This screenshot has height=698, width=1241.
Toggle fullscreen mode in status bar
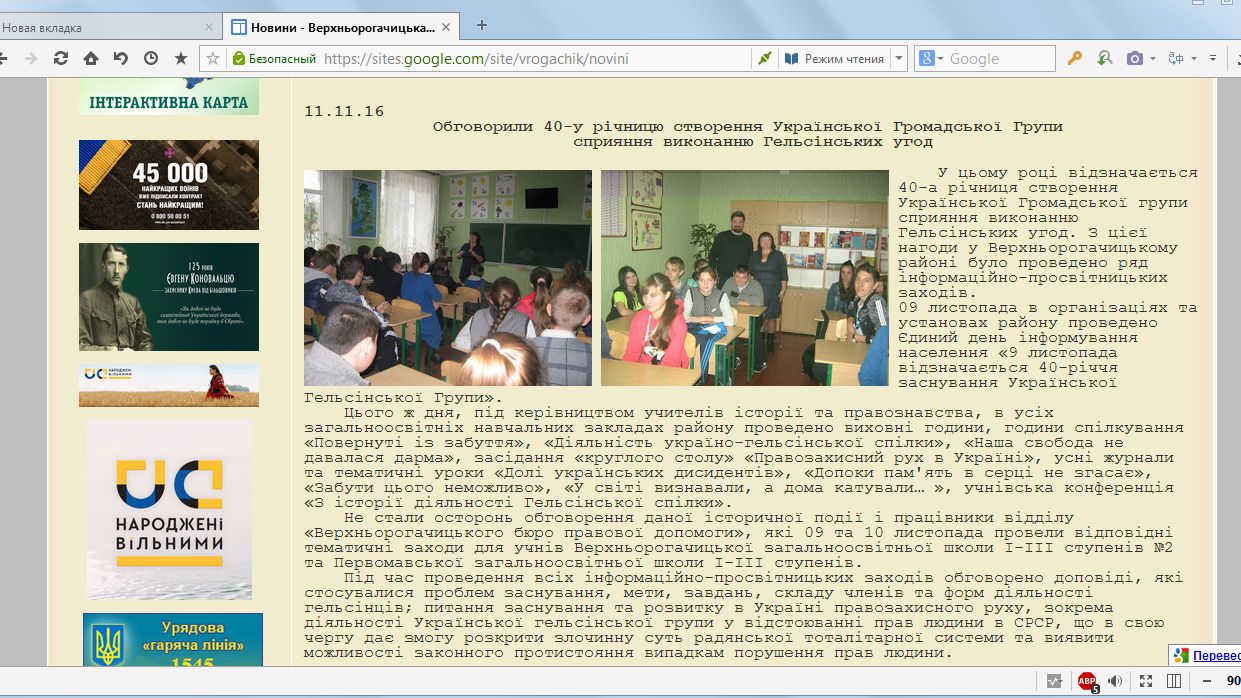[x=1145, y=681]
